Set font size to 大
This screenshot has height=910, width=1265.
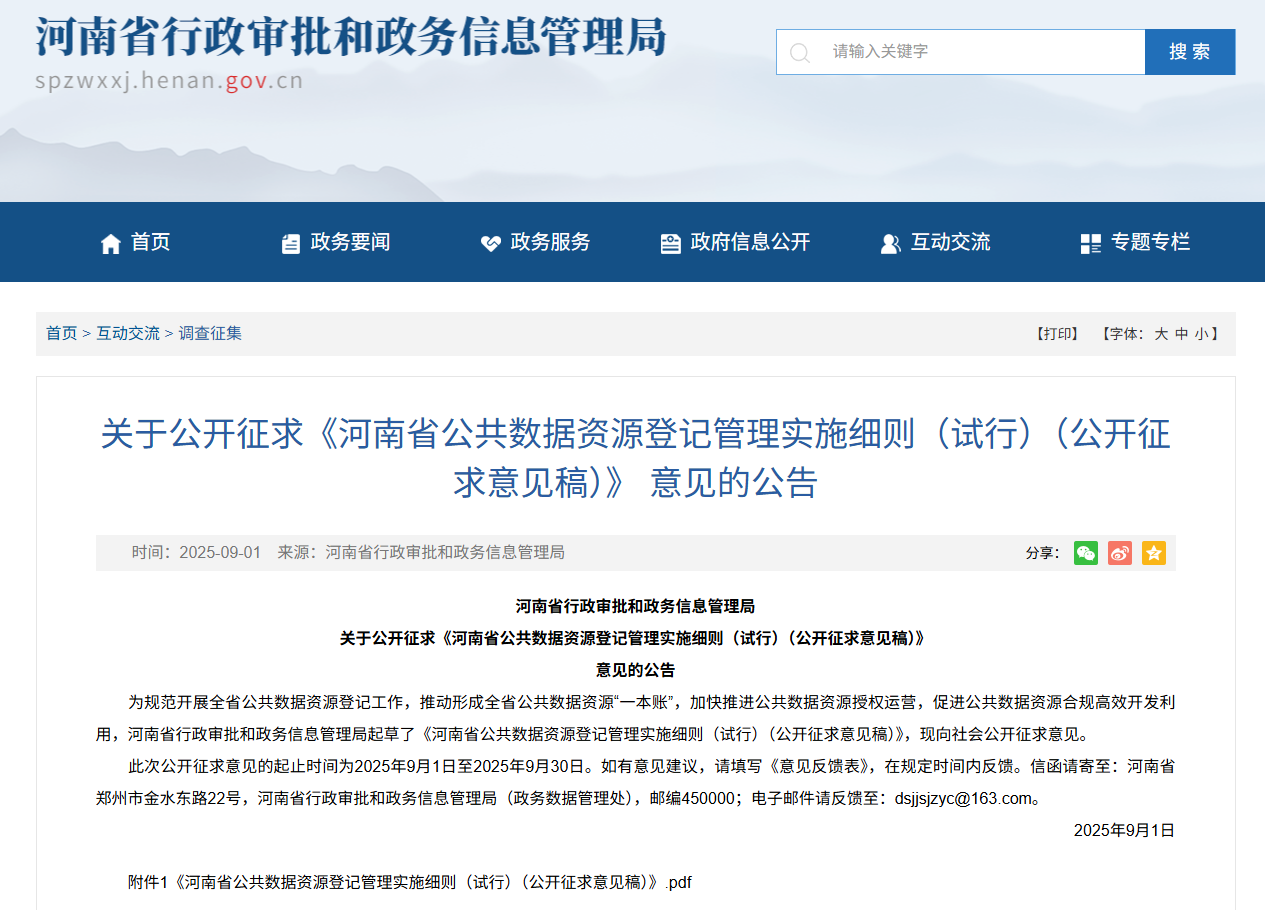point(1161,334)
